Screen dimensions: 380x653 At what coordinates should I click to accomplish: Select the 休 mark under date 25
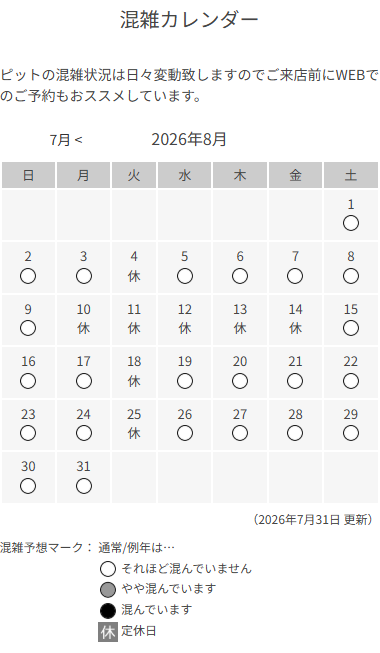point(134,434)
